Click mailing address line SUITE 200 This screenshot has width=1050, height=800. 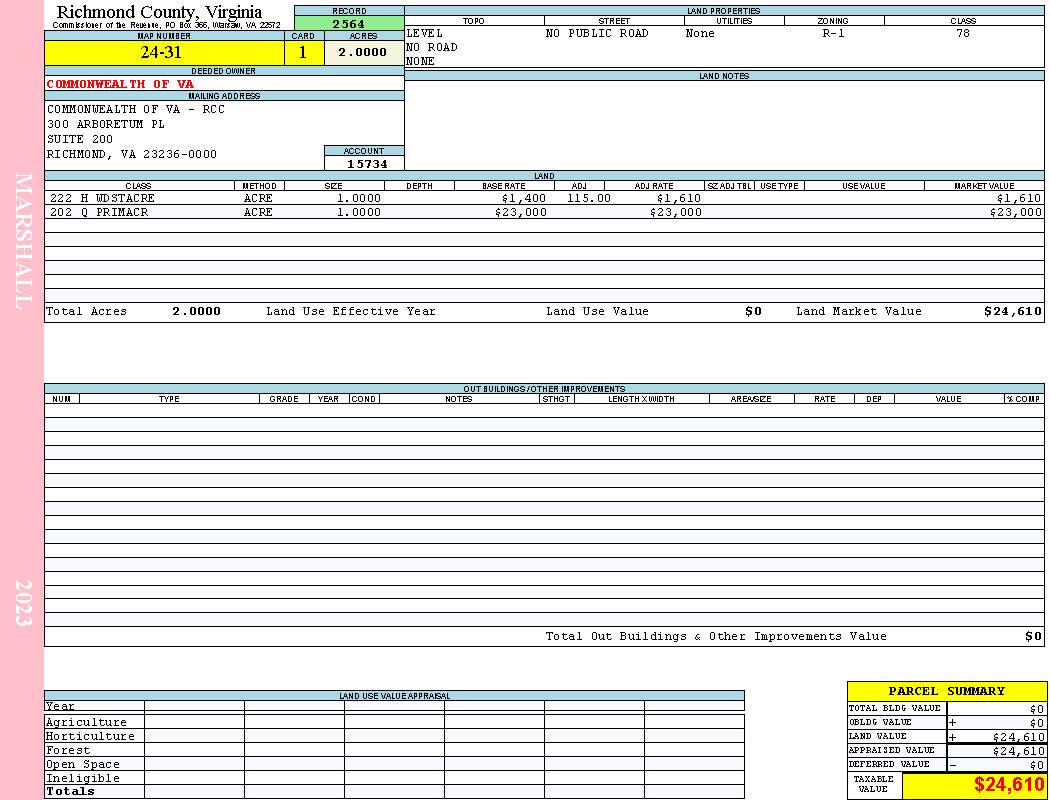[x=80, y=139]
